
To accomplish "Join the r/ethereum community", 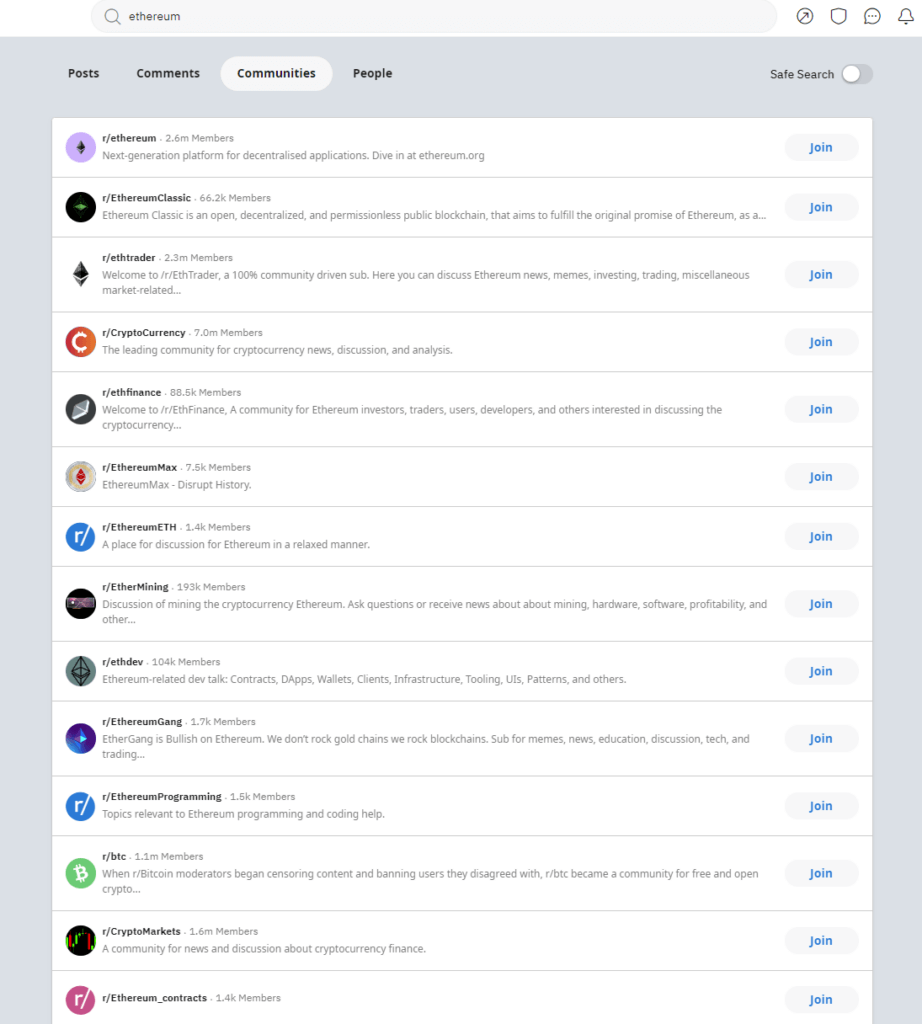I will pos(821,147).
